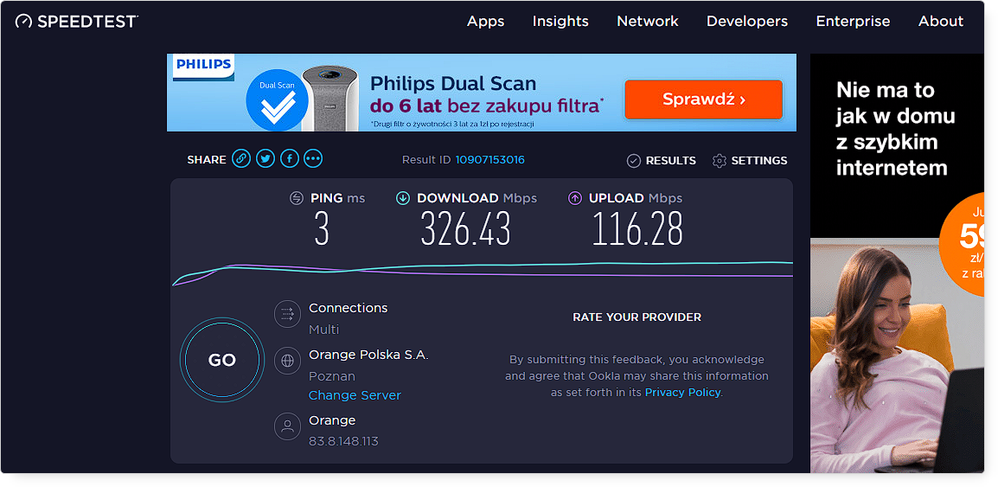Click Sprawdź button in Philips ad
The image size is (998, 487).
(x=703, y=100)
